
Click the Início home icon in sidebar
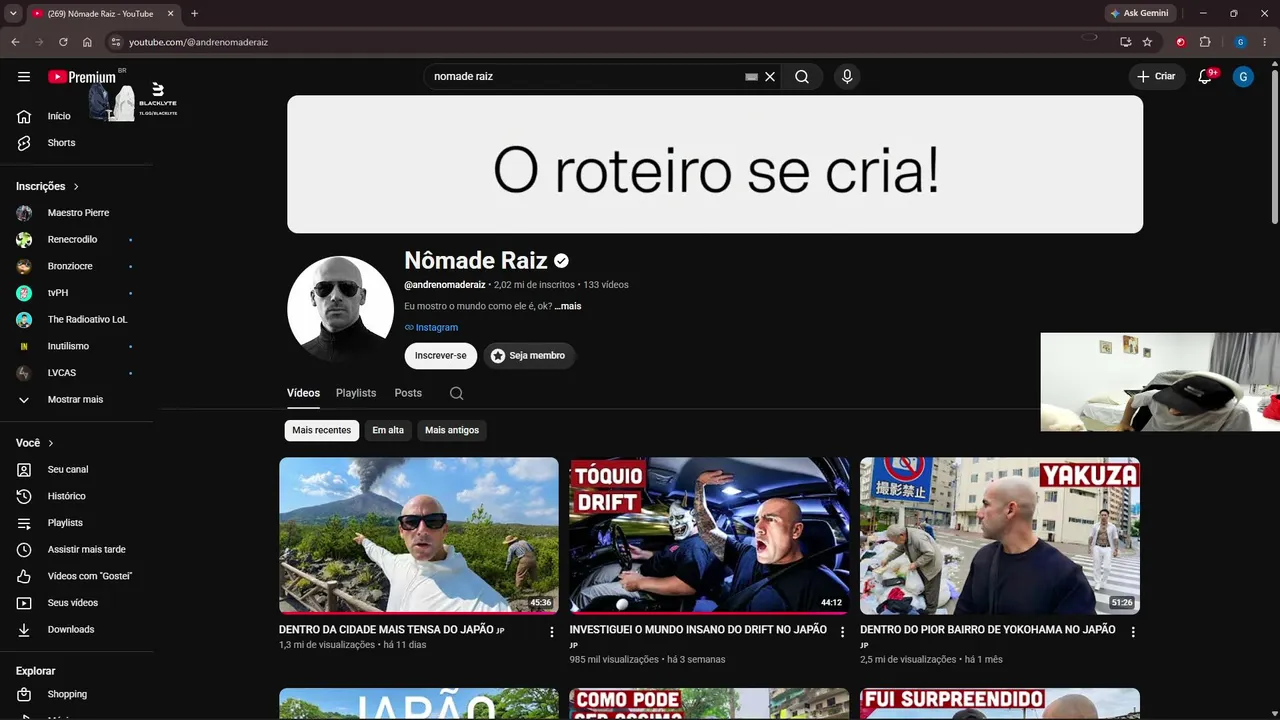pos(24,116)
